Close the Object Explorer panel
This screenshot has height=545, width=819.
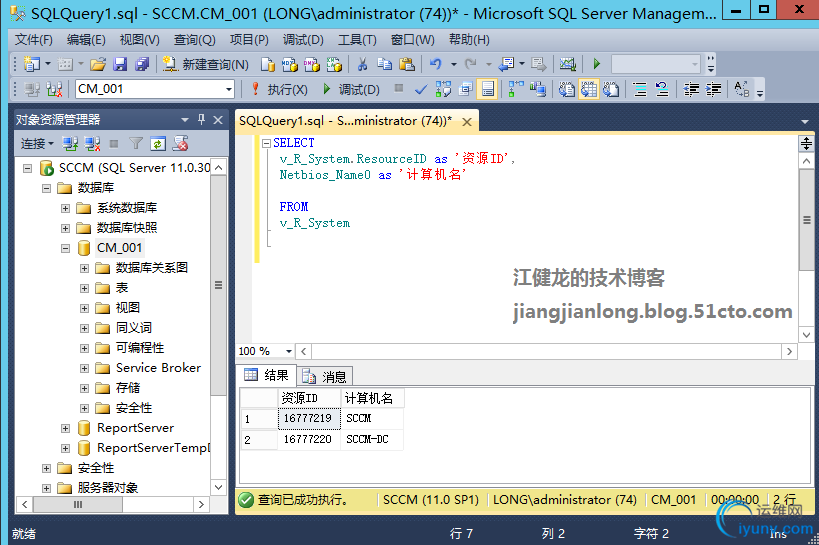pos(218,120)
